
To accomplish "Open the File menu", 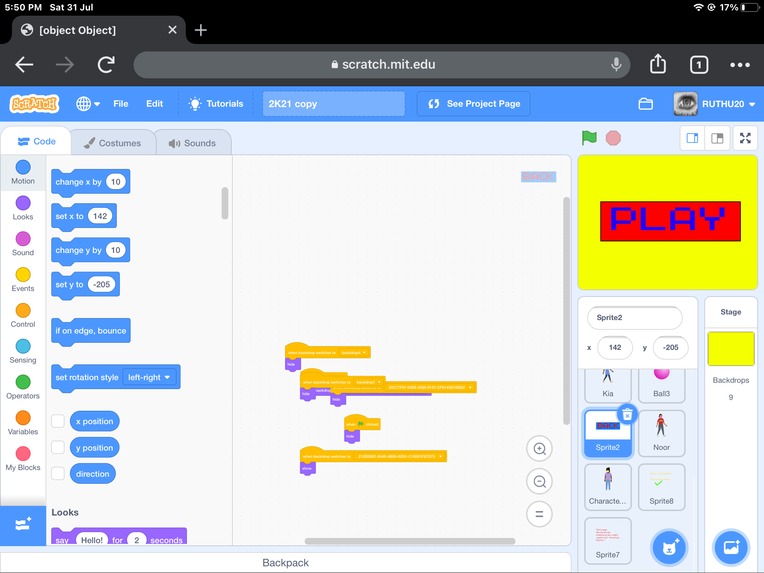I will click(x=120, y=104).
